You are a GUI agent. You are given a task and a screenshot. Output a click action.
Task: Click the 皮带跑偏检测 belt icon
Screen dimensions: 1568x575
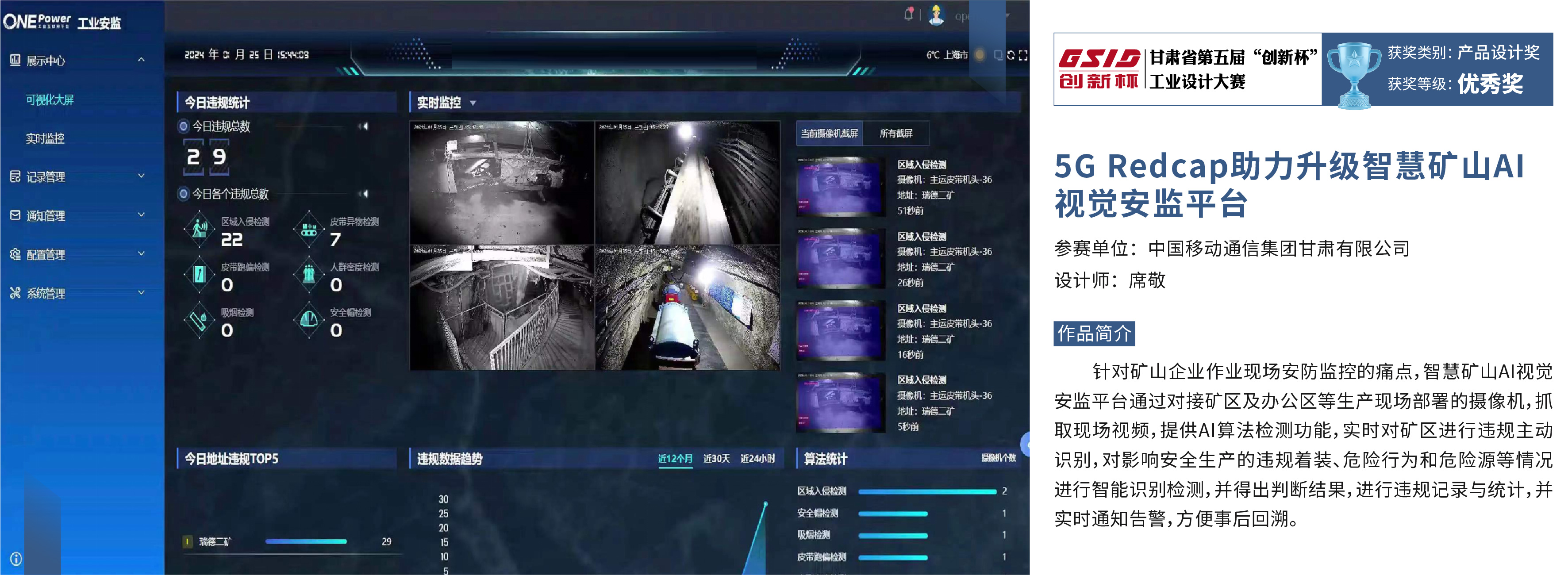199,274
